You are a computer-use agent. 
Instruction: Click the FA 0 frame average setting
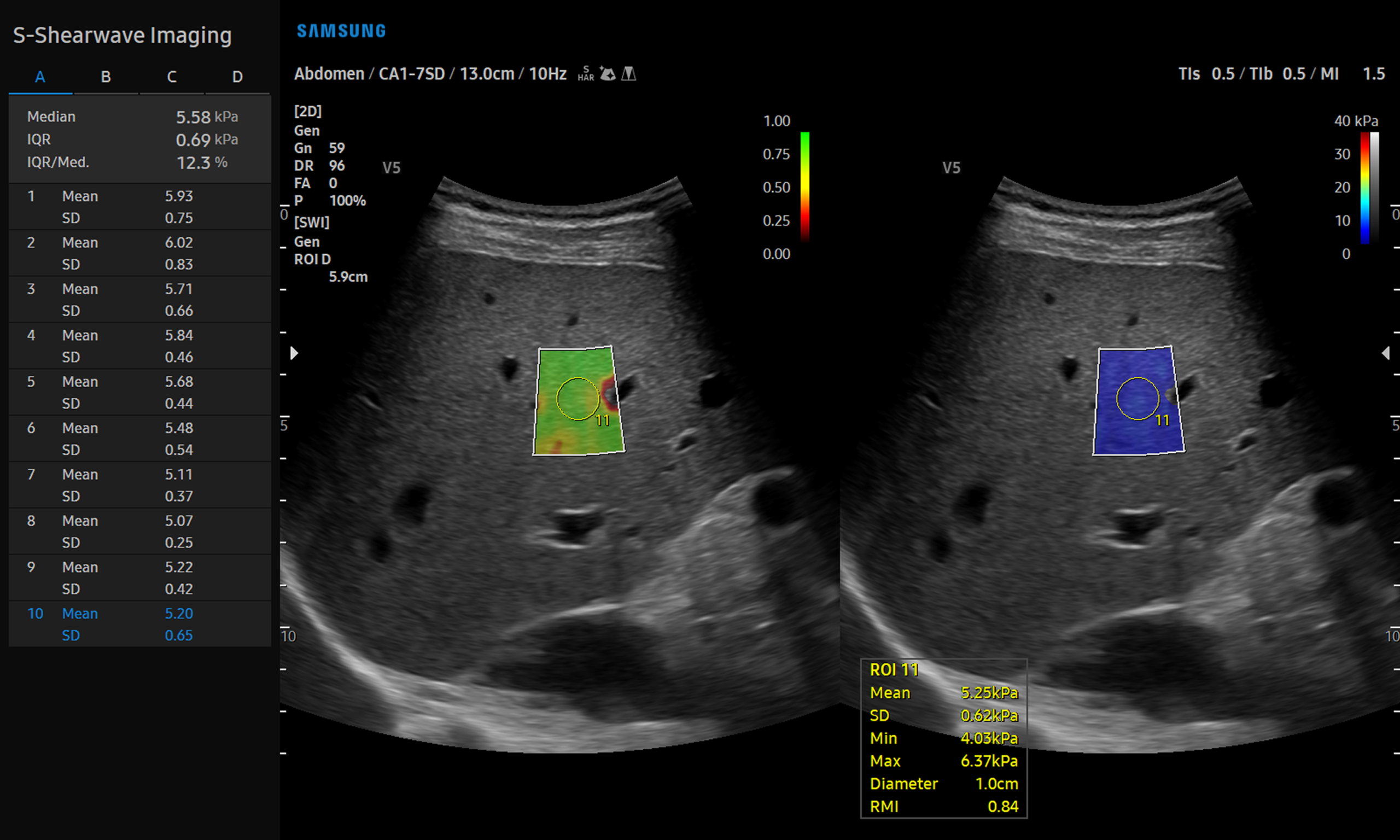pos(316,183)
